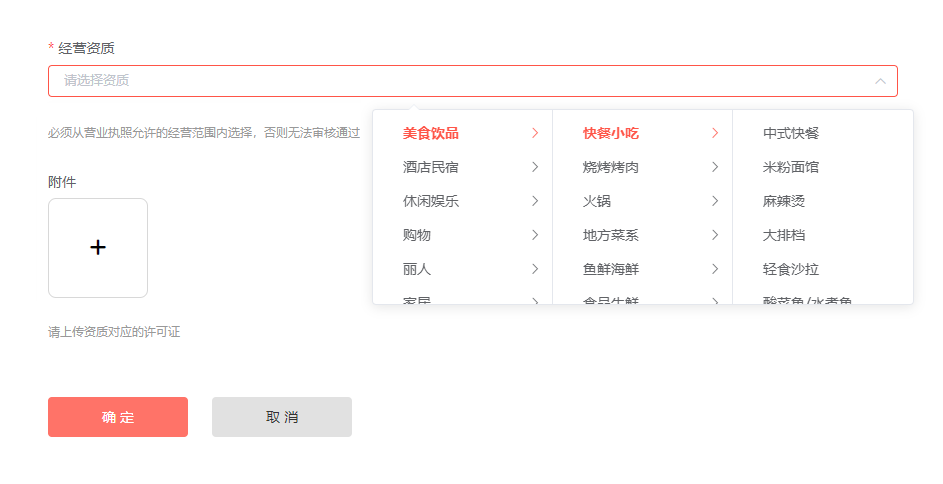The width and height of the screenshot is (943, 484).
Task: Add an attachment with the plus box
Action: tap(98, 248)
